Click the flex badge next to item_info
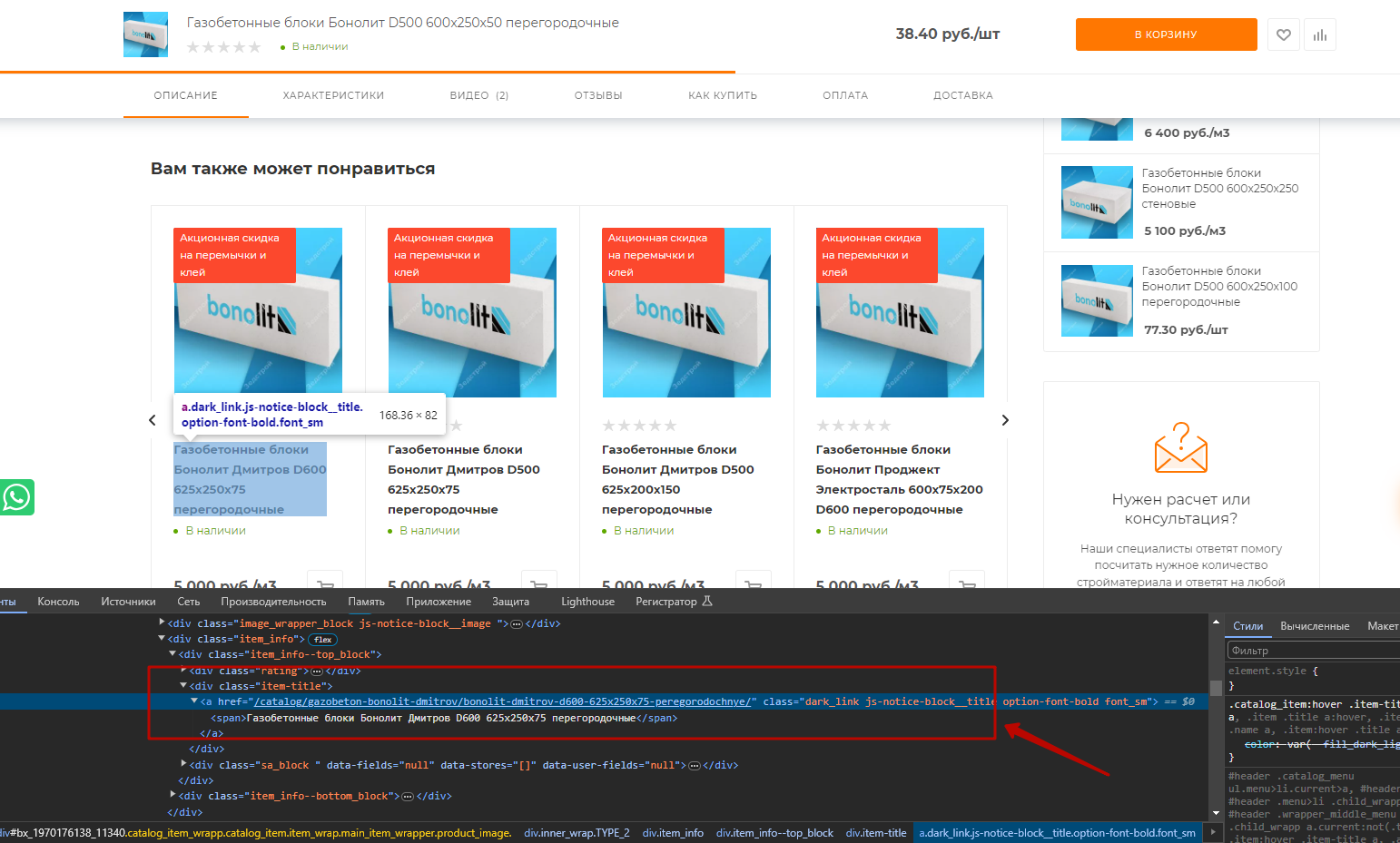1400x843 pixels. tap(323, 640)
